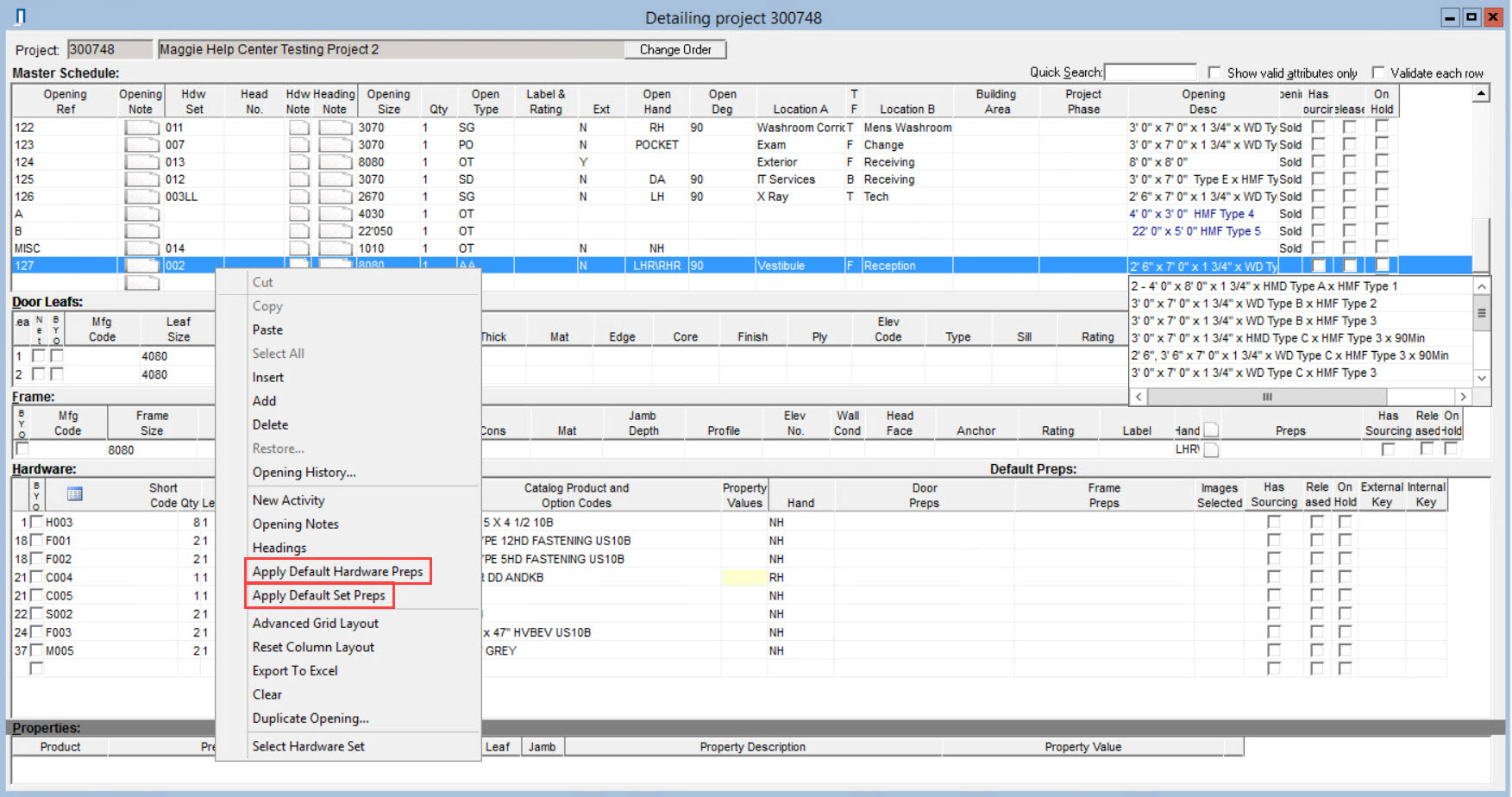
Task: Click the application icon in the title bar
Action: click(x=21, y=16)
